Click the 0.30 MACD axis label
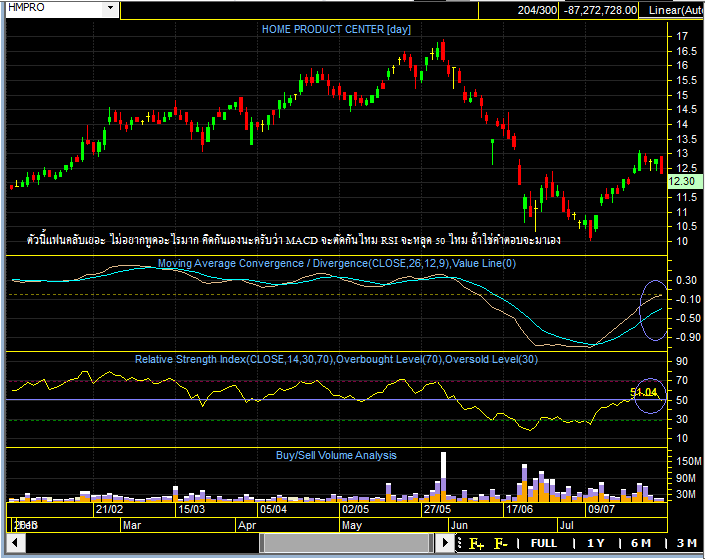Image resolution: width=705 pixels, height=559 pixels. (686, 280)
